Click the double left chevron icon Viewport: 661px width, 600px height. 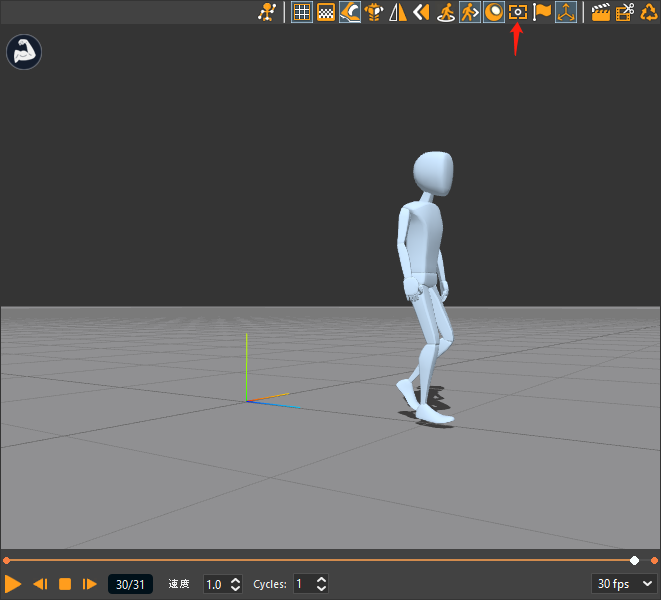tap(421, 12)
